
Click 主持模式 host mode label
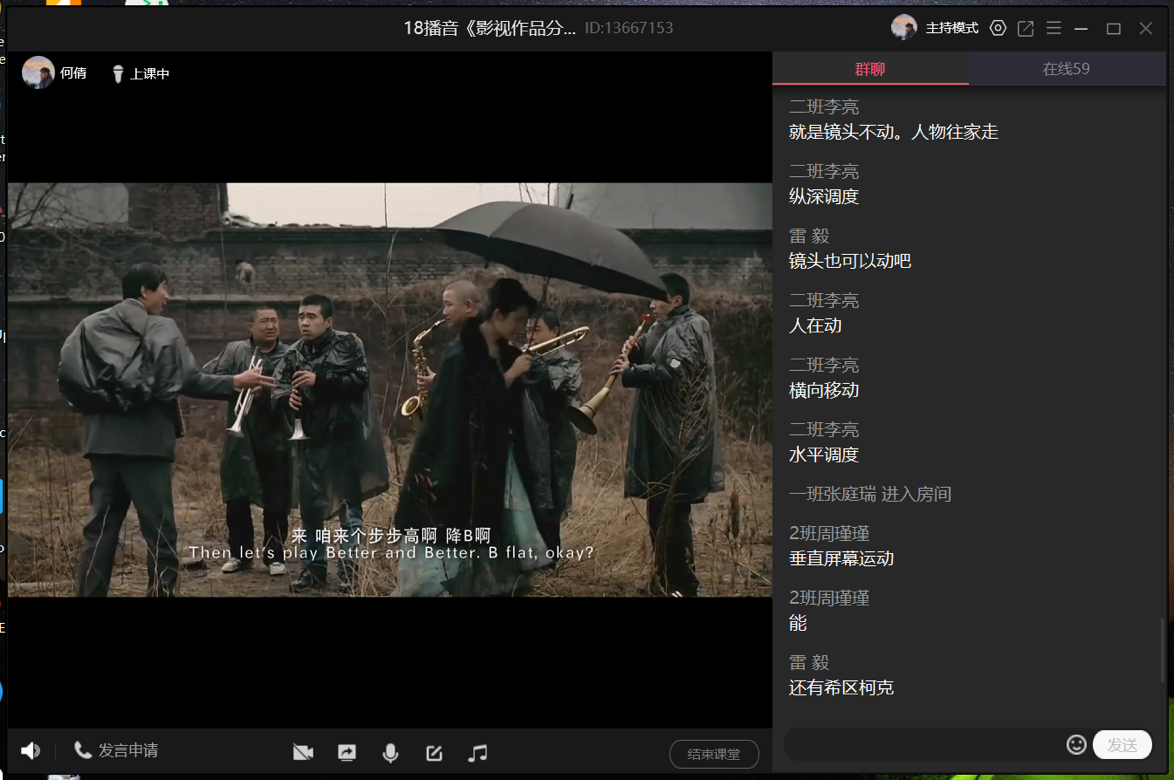click(951, 28)
